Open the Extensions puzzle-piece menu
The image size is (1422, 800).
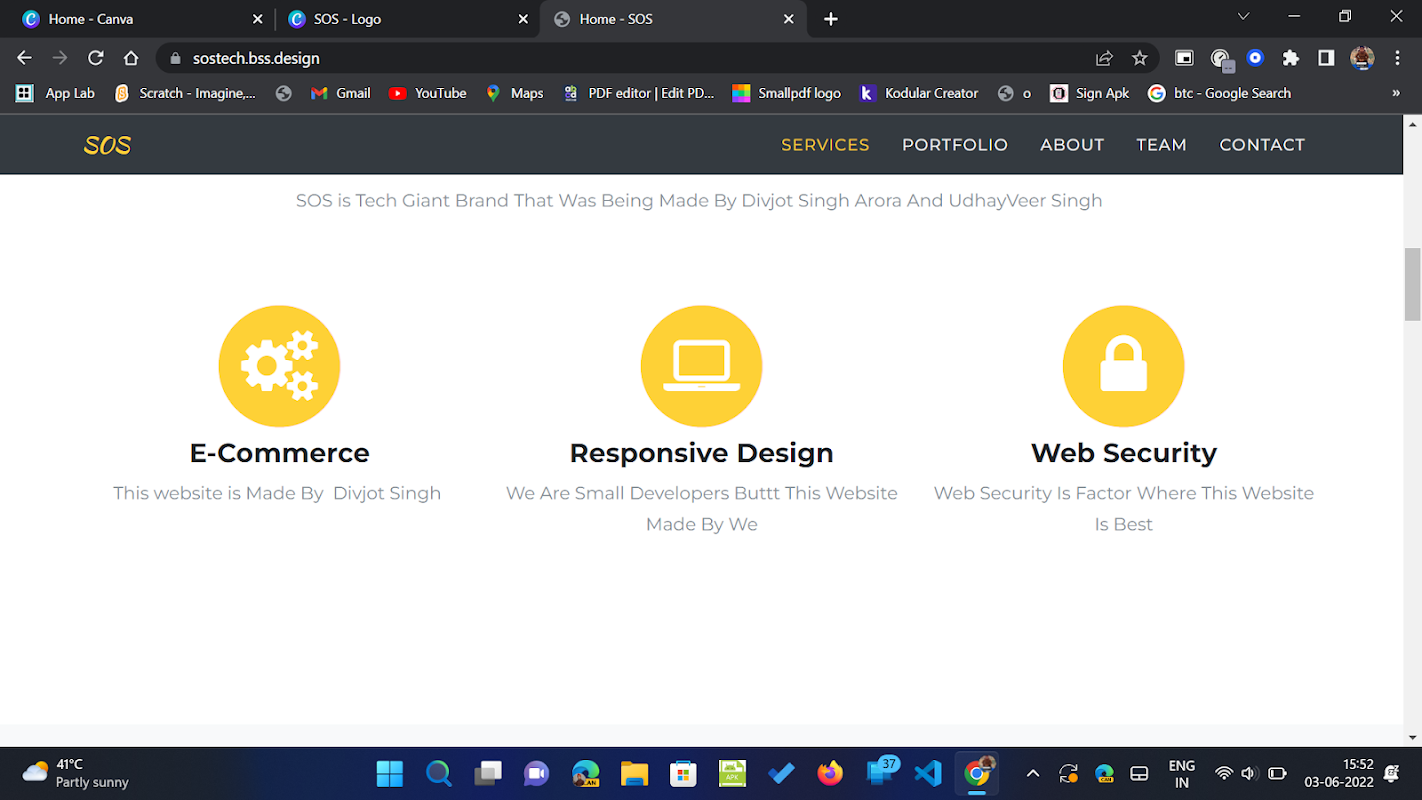click(x=1291, y=58)
